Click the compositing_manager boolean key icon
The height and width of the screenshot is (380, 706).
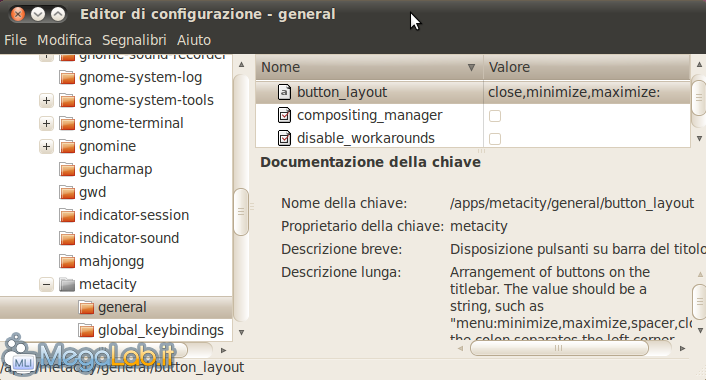284,115
